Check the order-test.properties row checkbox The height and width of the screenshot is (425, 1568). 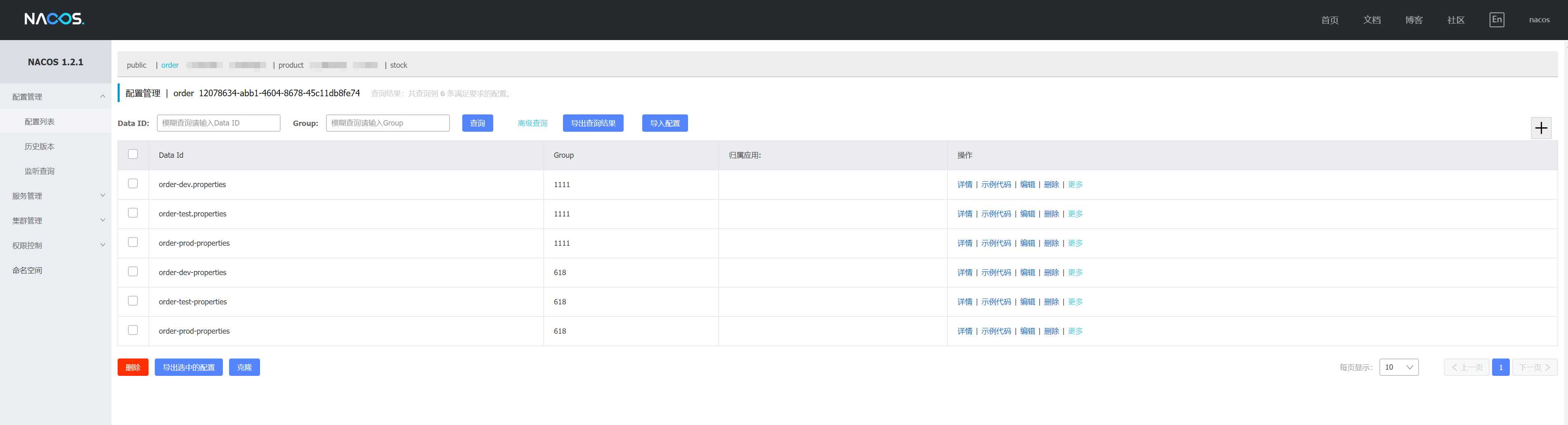click(132, 212)
